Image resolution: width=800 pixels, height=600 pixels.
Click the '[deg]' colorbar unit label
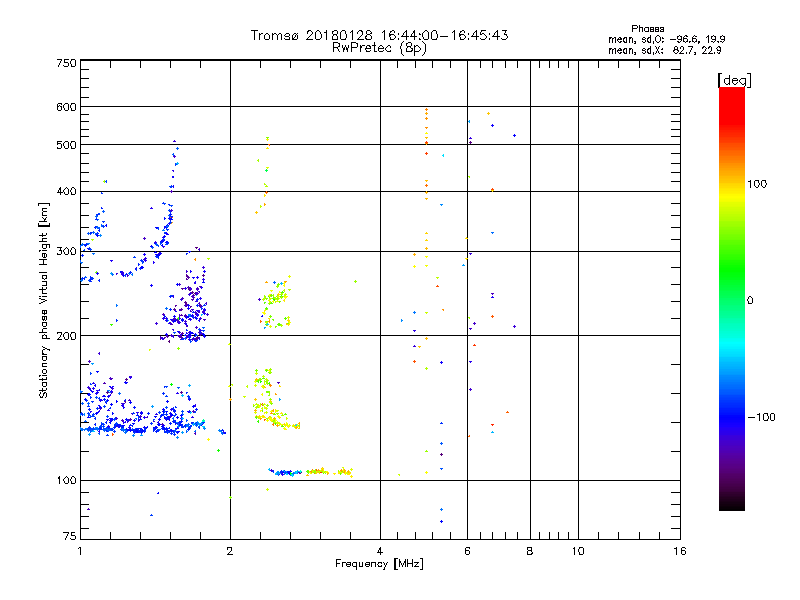coord(734,80)
